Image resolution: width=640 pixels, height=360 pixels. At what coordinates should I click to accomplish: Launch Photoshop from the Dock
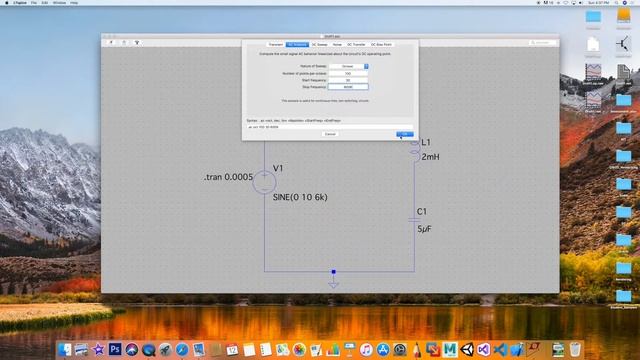point(115,349)
